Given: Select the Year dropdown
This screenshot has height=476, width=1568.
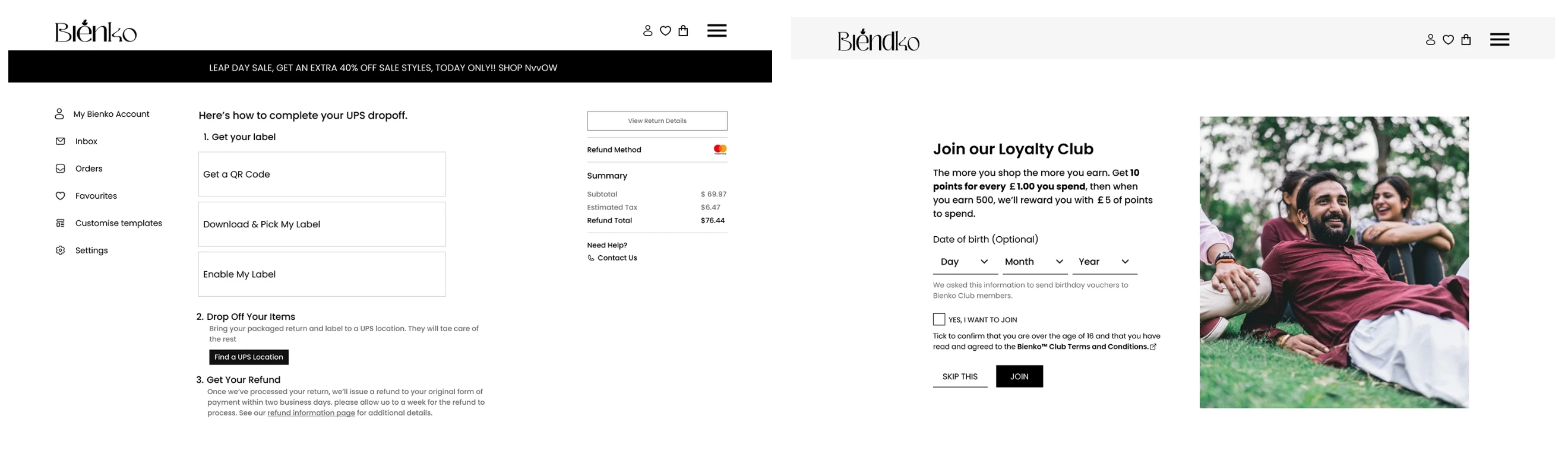Looking at the screenshot, I should [x=1105, y=262].
